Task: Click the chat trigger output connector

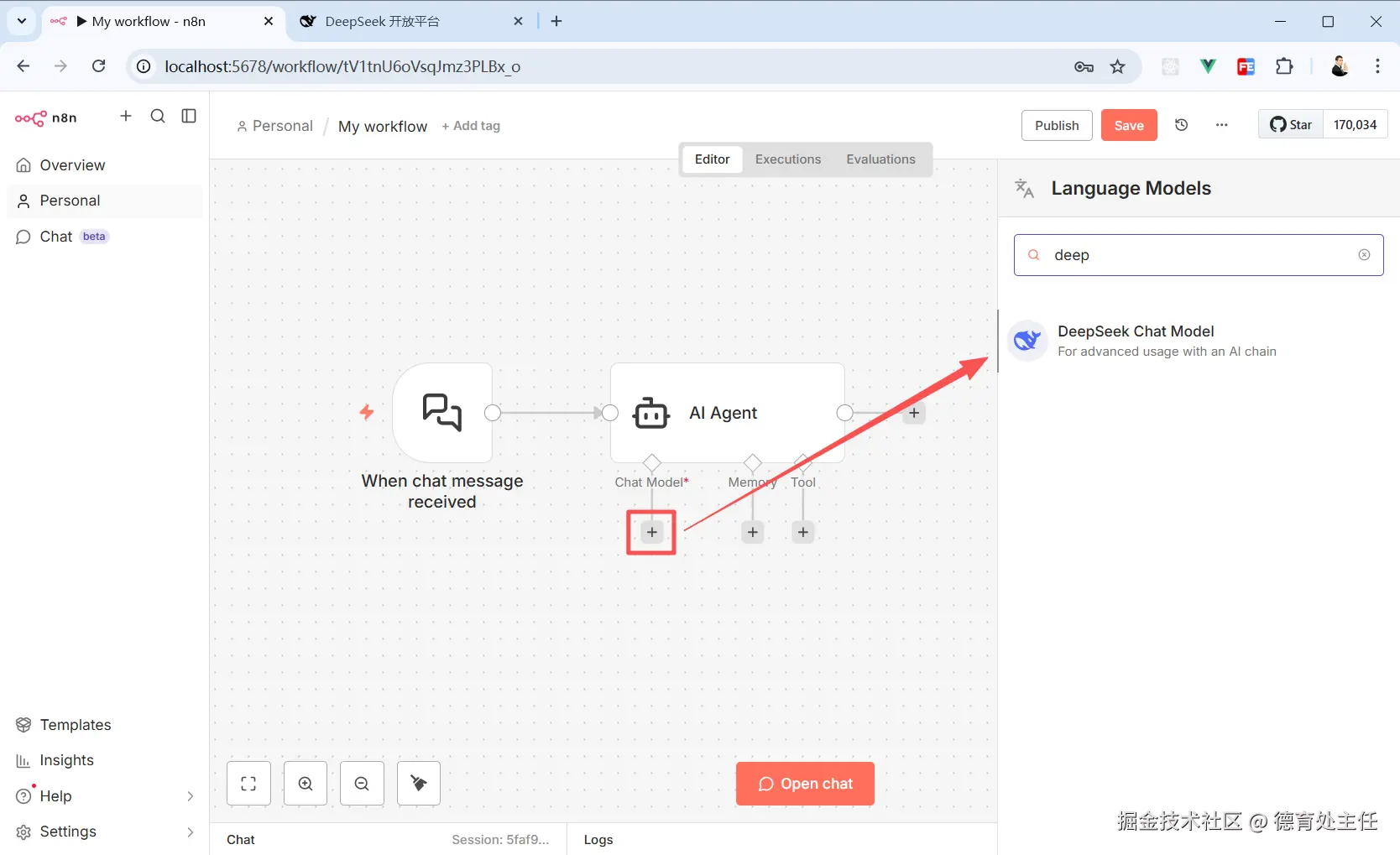Action: click(x=493, y=413)
